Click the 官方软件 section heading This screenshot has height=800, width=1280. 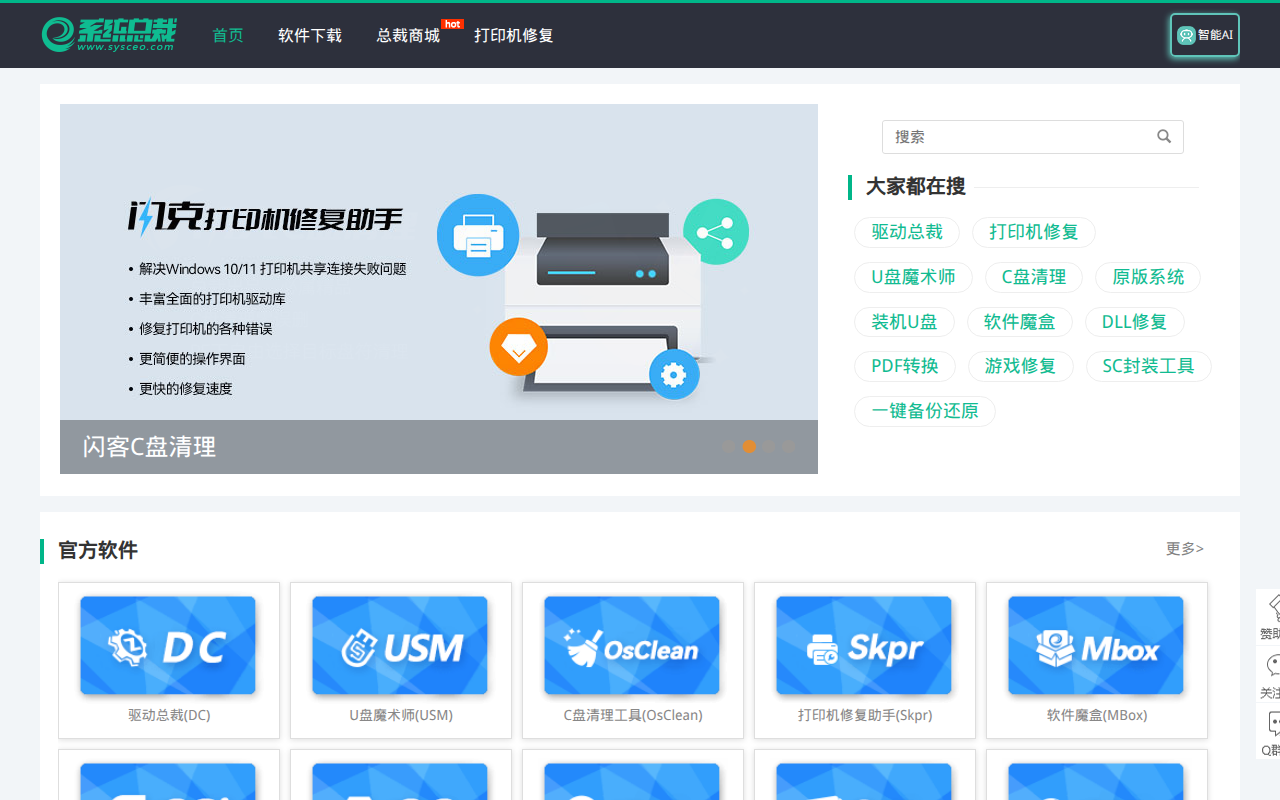[98, 550]
